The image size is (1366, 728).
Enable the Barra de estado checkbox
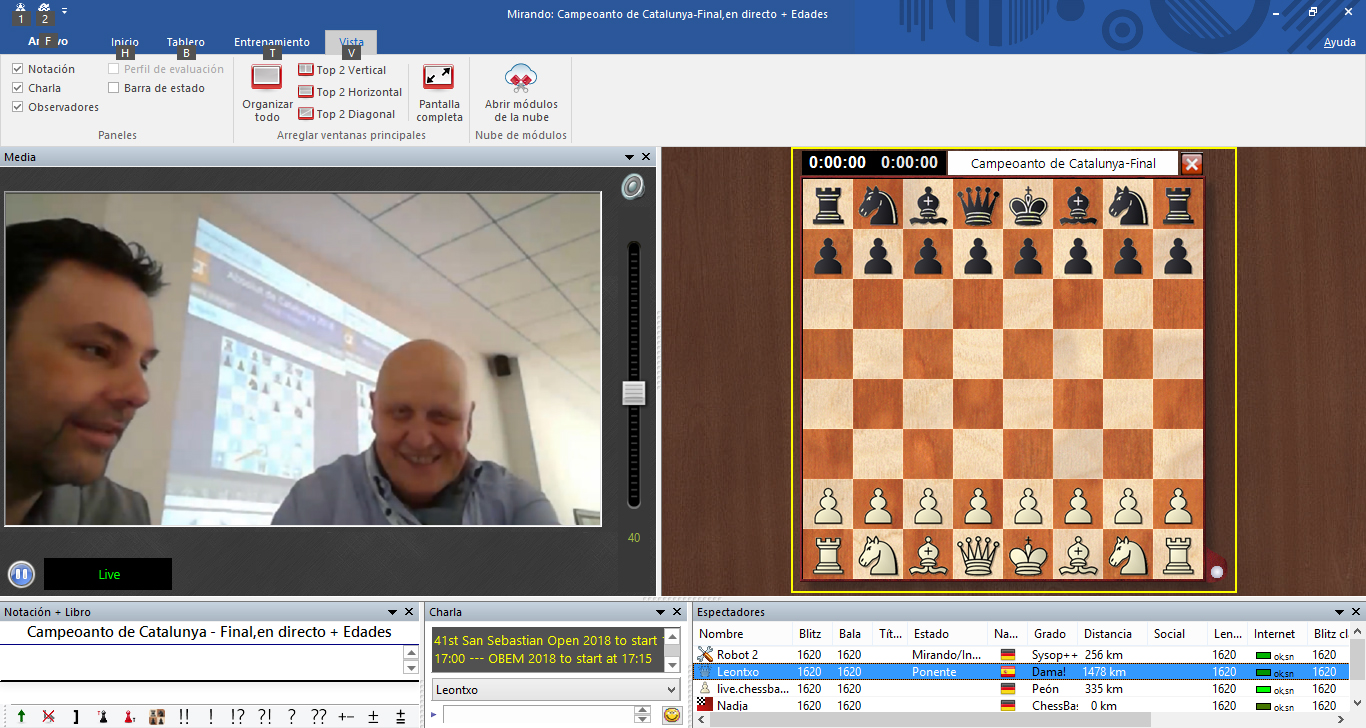(x=114, y=88)
